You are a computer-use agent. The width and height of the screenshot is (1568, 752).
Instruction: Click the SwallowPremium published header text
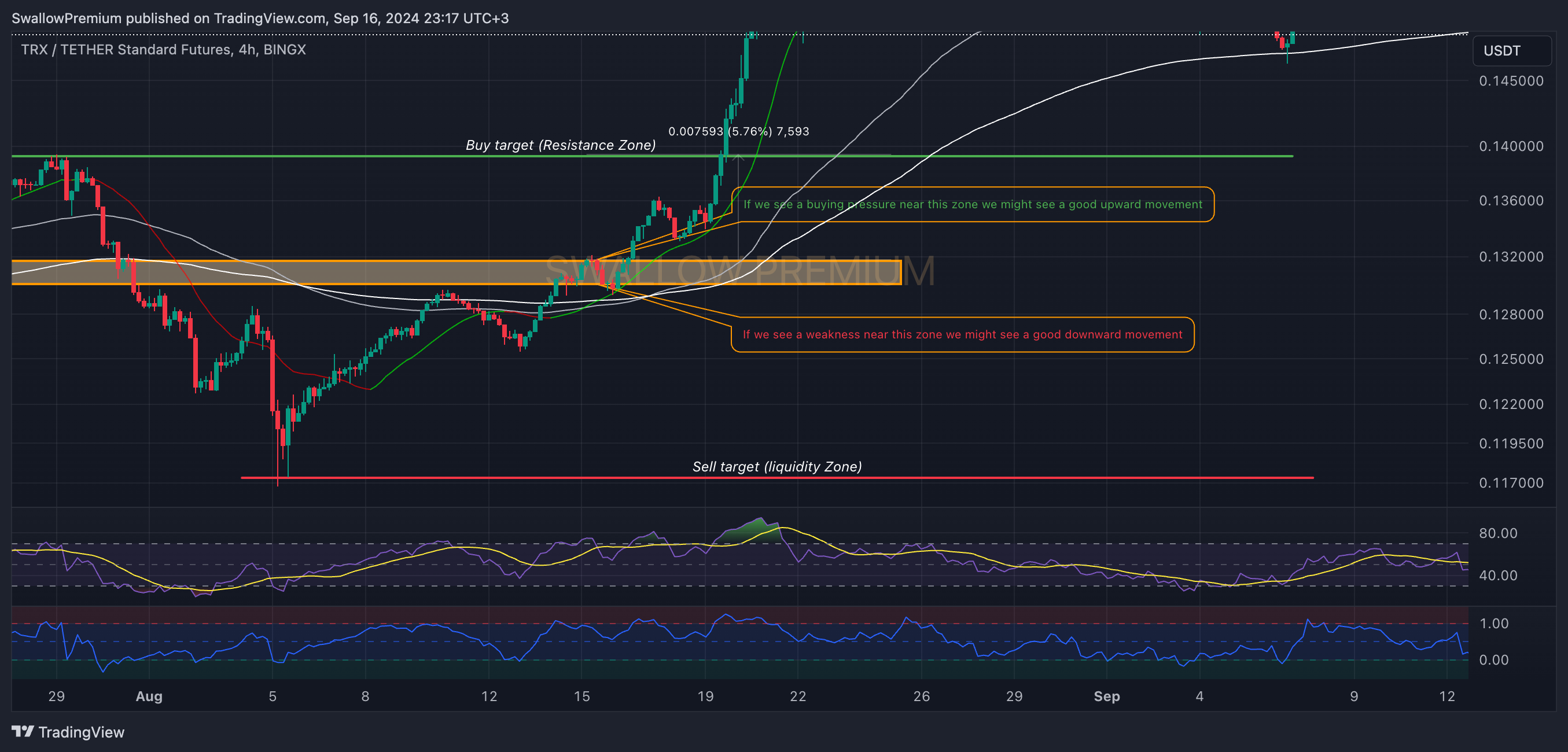pyautogui.click(x=260, y=19)
